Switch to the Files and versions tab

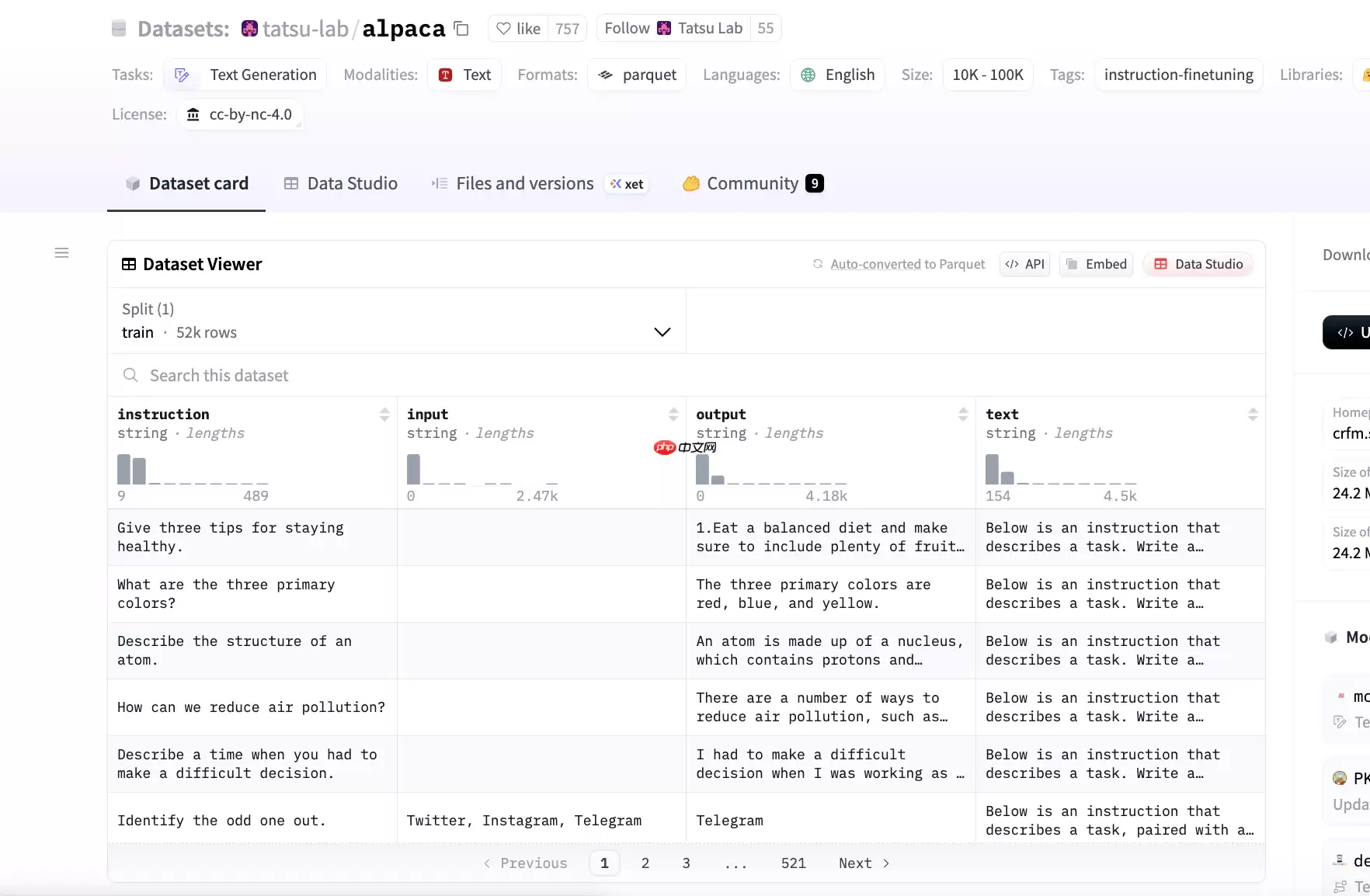click(524, 184)
